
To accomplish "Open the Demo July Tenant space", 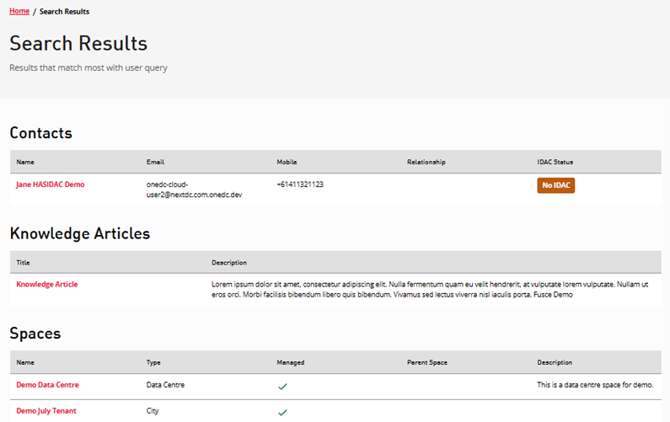I will [46, 411].
